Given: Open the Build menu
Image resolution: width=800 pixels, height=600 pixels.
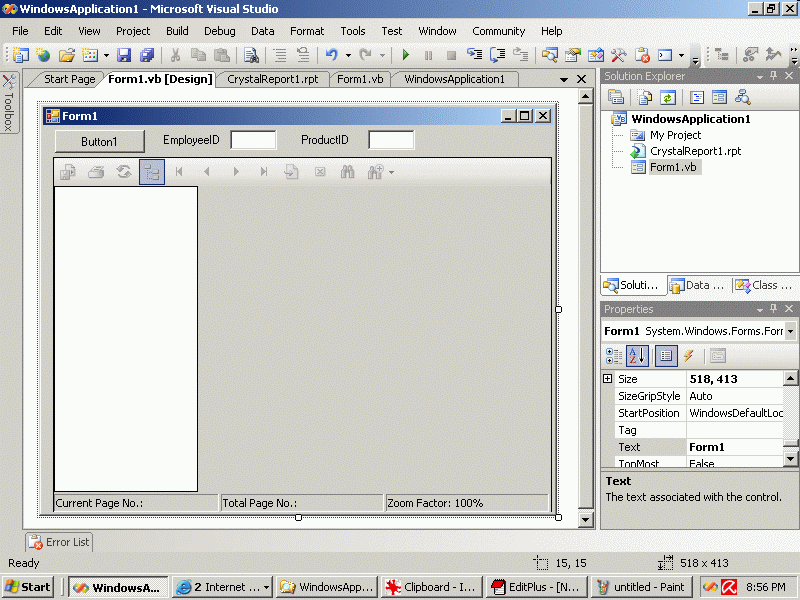Looking at the screenshot, I should pos(177,31).
